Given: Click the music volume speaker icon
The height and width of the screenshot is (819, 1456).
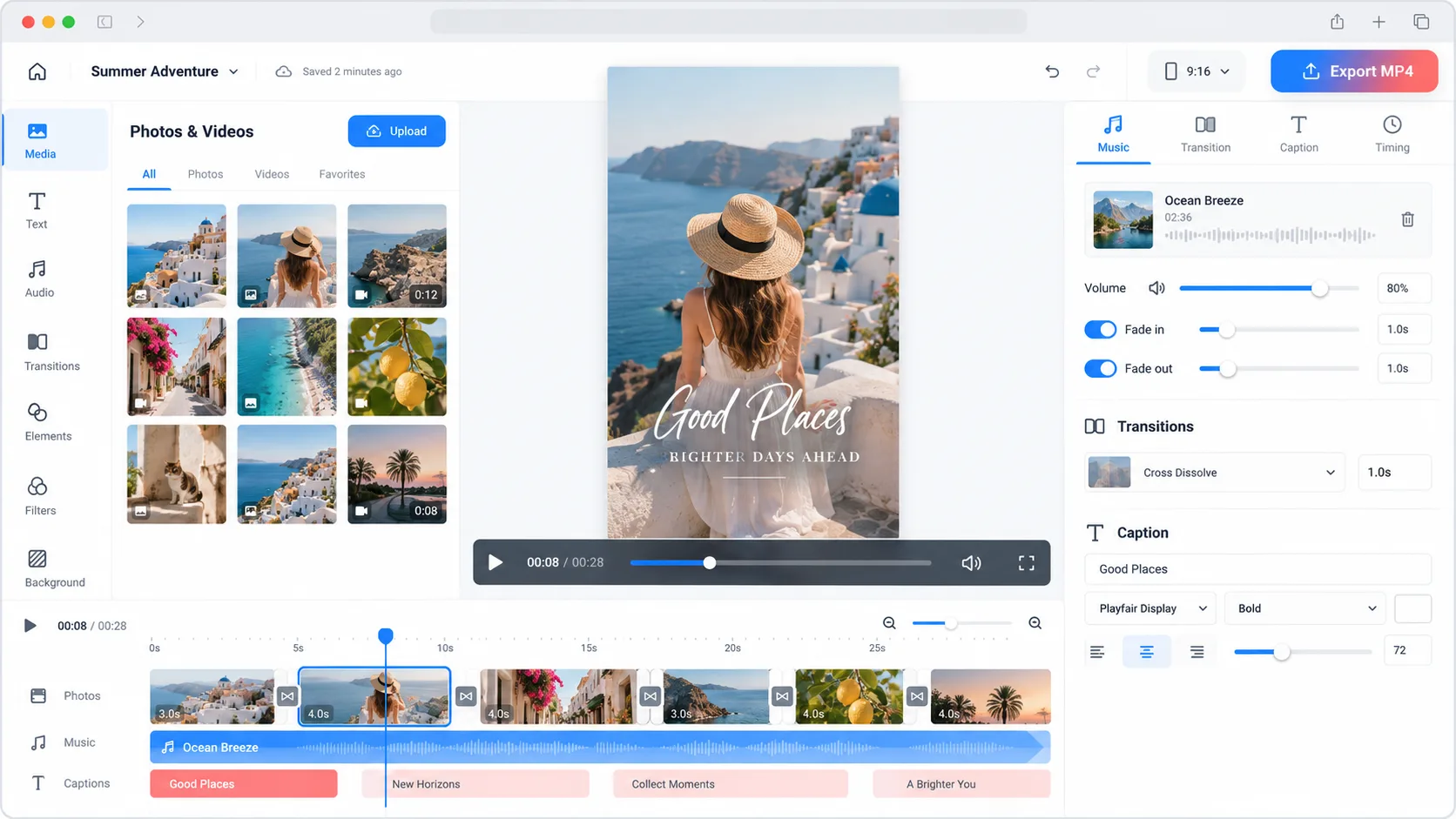Looking at the screenshot, I should coord(1156,288).
